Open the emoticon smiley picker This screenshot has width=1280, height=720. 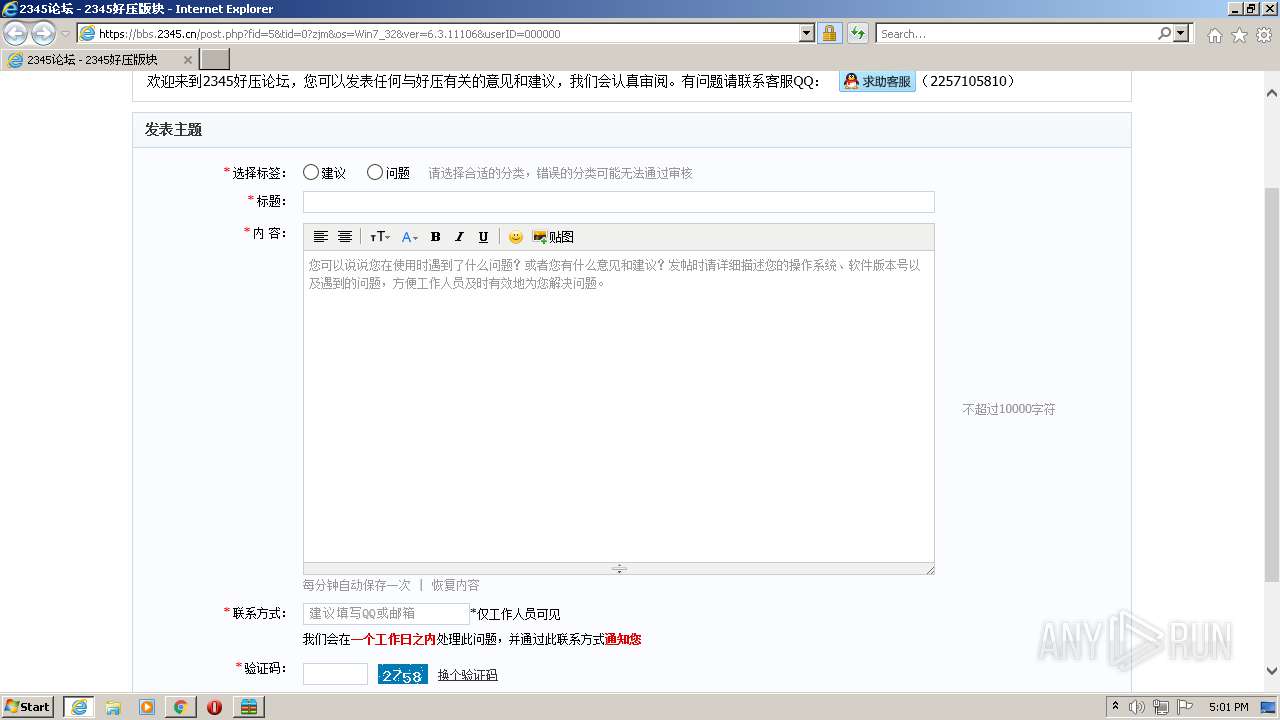click(x=516, y=237)
